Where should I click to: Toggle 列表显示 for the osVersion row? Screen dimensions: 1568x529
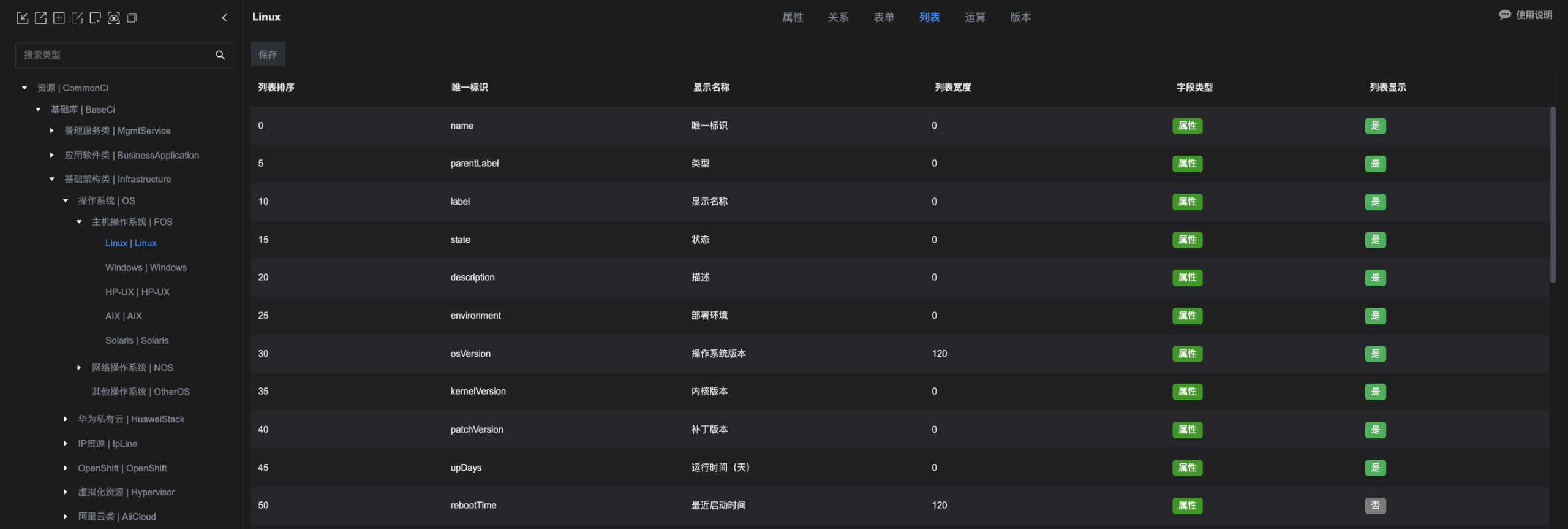click(x=1375, y=354)
